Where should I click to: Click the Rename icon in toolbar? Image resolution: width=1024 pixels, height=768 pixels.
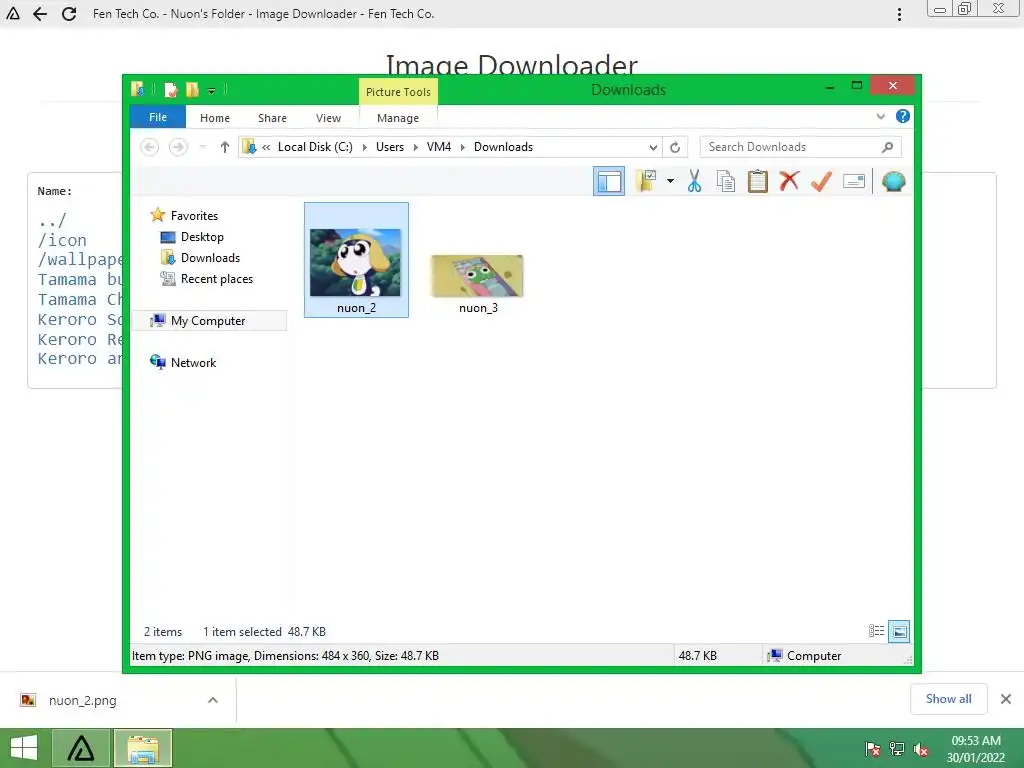(854, 181)
